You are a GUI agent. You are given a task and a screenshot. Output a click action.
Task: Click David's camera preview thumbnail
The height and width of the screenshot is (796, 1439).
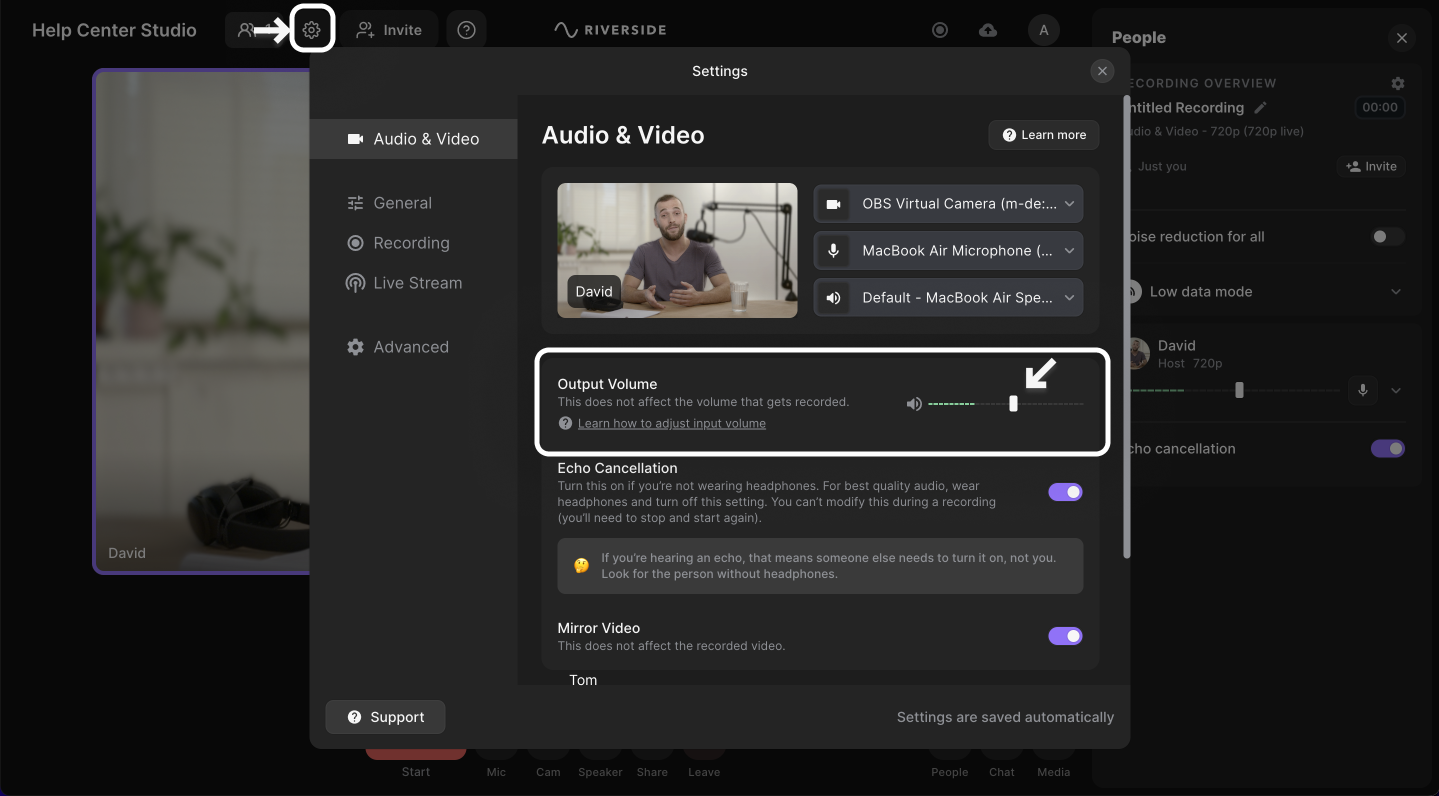coord(677,250)
